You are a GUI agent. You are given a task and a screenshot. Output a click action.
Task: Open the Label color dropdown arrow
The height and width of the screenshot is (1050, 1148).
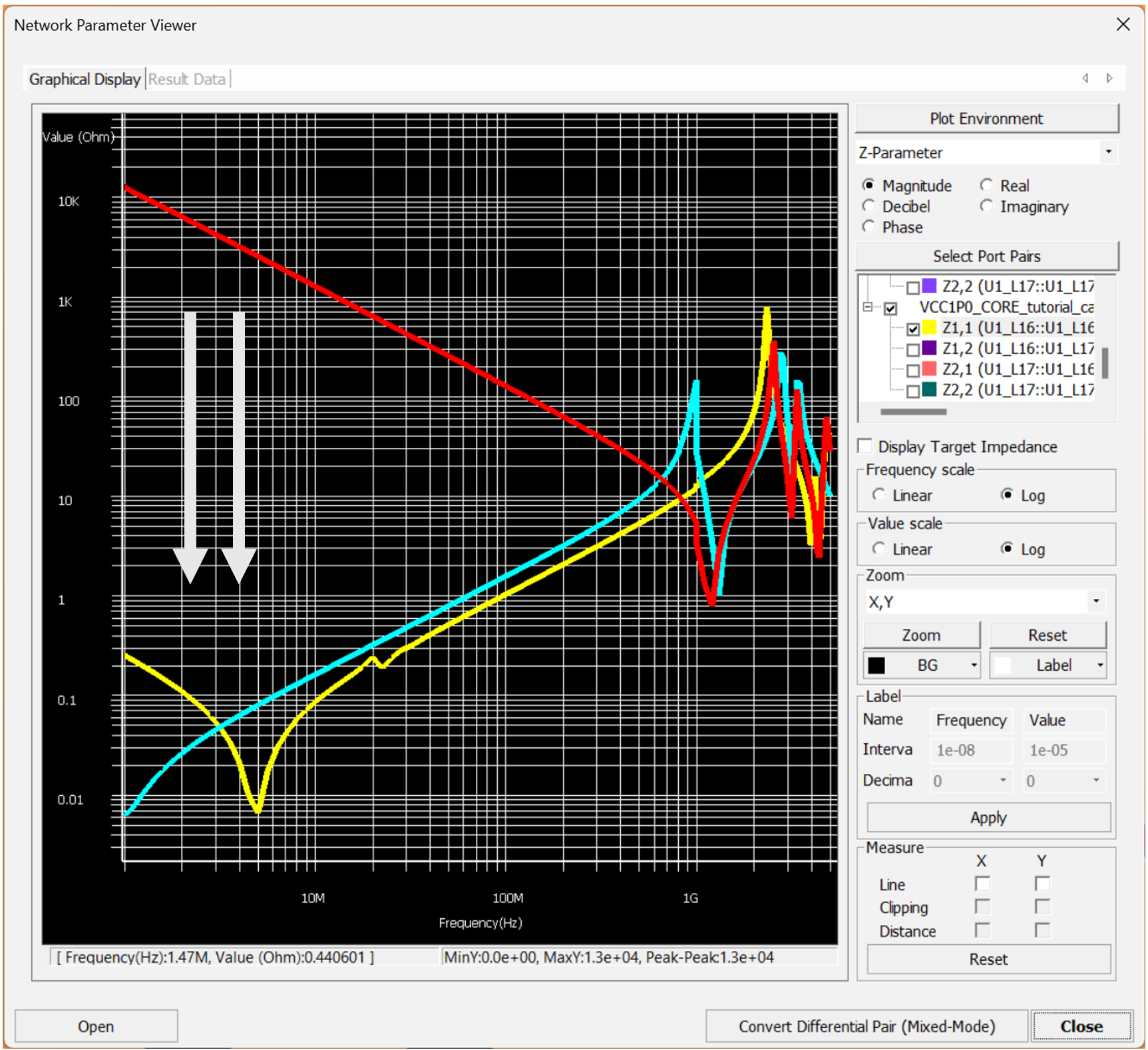click(1099, 665)
